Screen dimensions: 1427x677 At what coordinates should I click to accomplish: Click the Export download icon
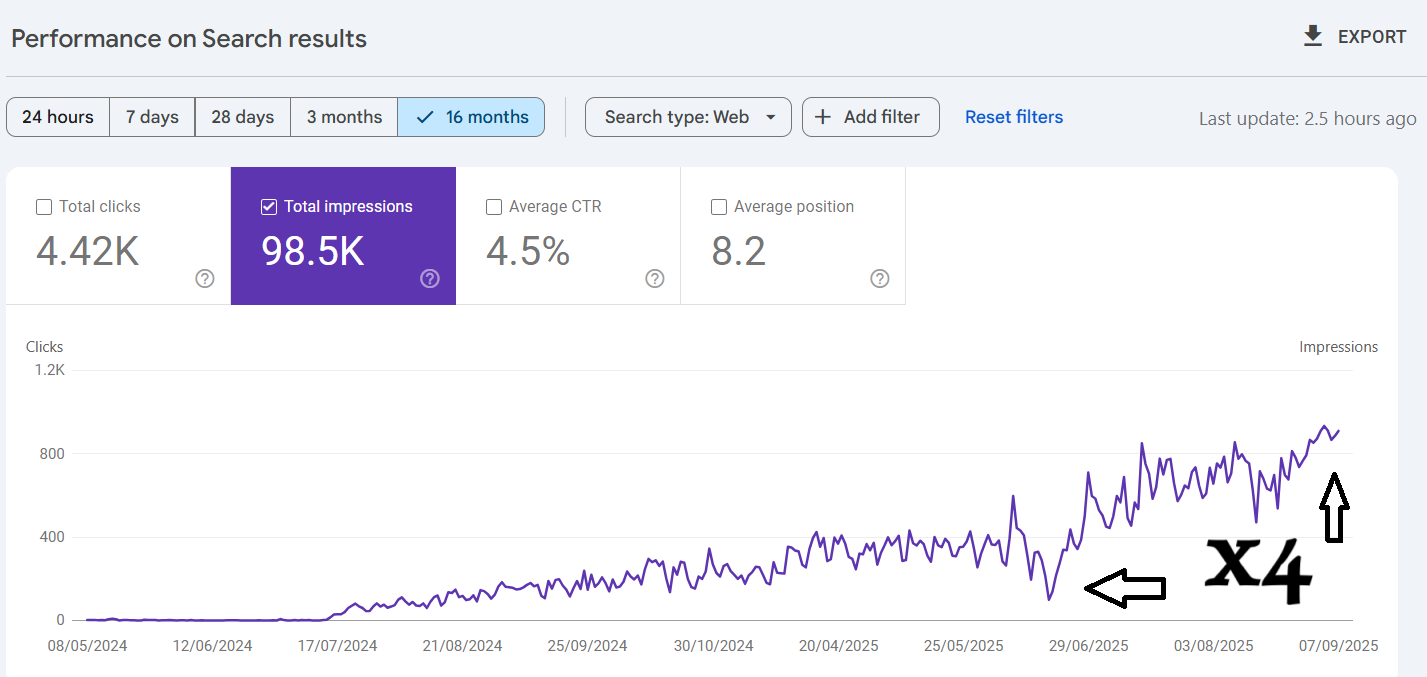click(x=1313, y=37)
